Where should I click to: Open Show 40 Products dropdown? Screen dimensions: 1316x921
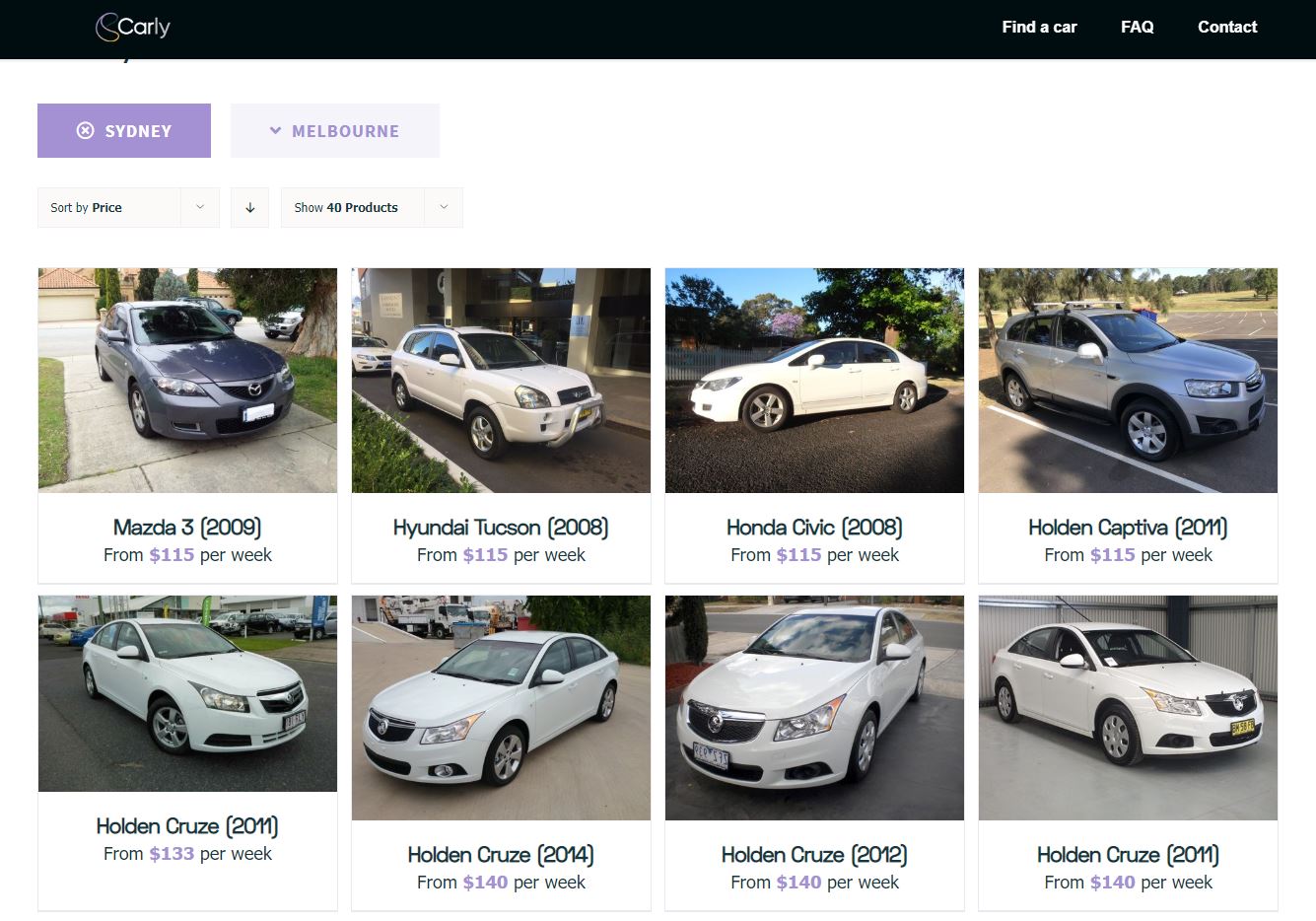[x=372, y=207]
